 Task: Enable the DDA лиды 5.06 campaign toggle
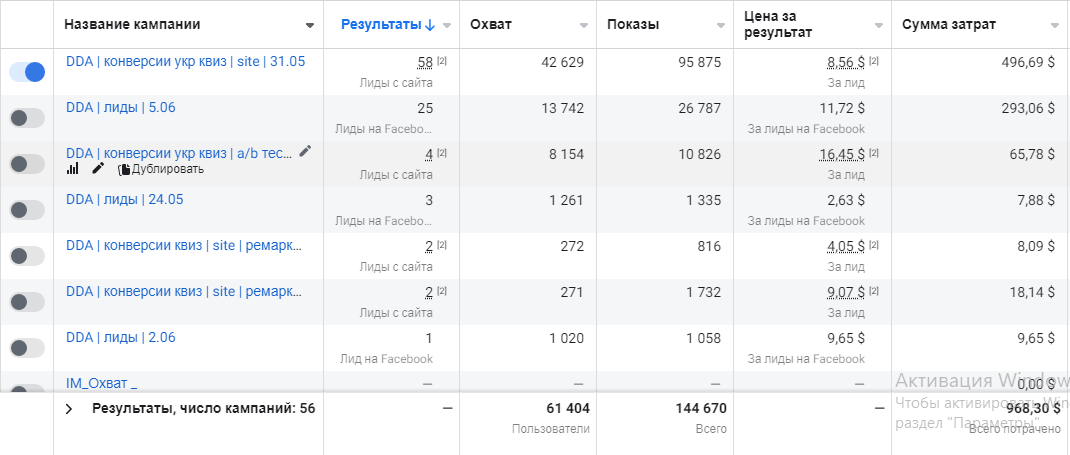[x=27, y=118]
